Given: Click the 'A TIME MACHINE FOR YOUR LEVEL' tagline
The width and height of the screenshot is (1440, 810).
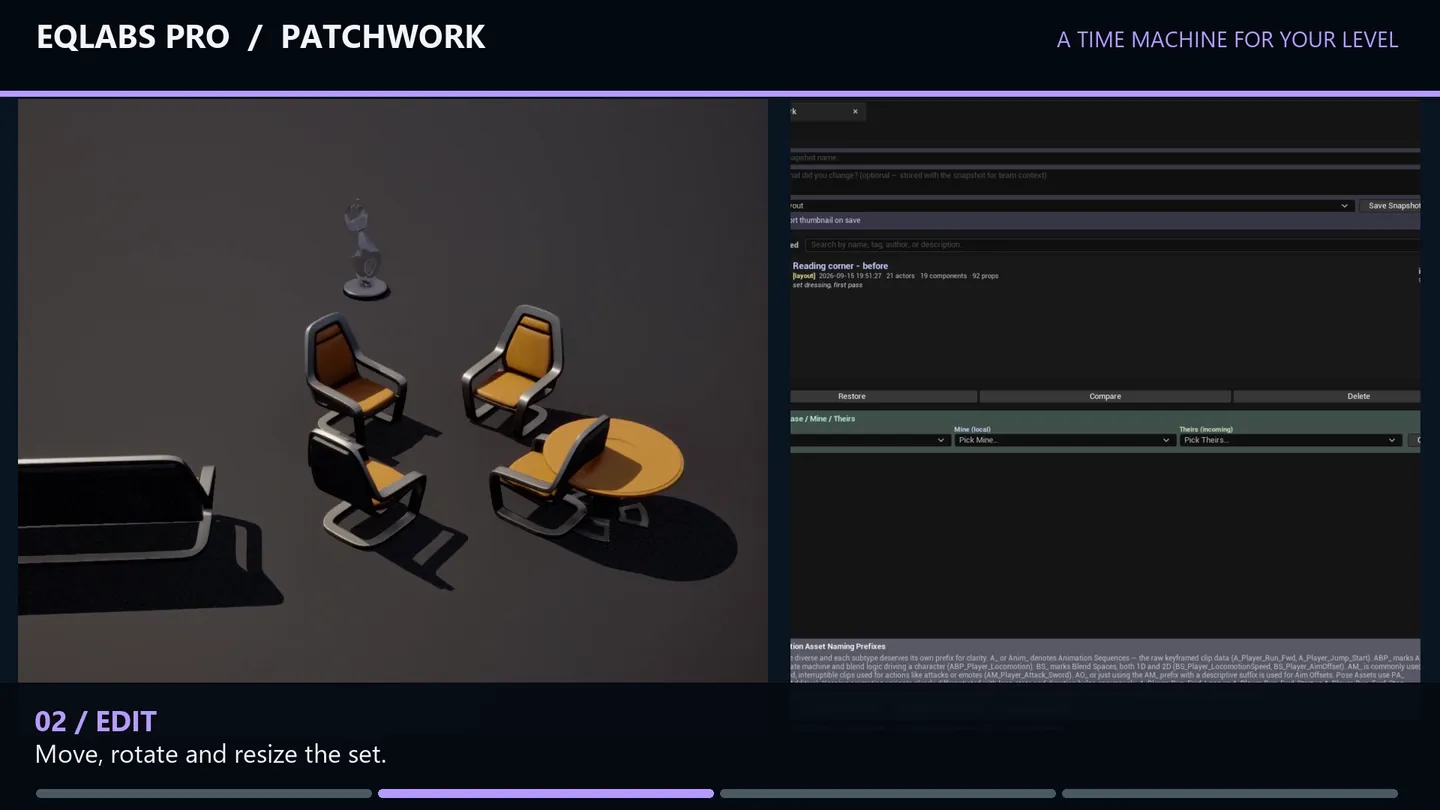Looking at the screenshot, I should (1227, 40).
